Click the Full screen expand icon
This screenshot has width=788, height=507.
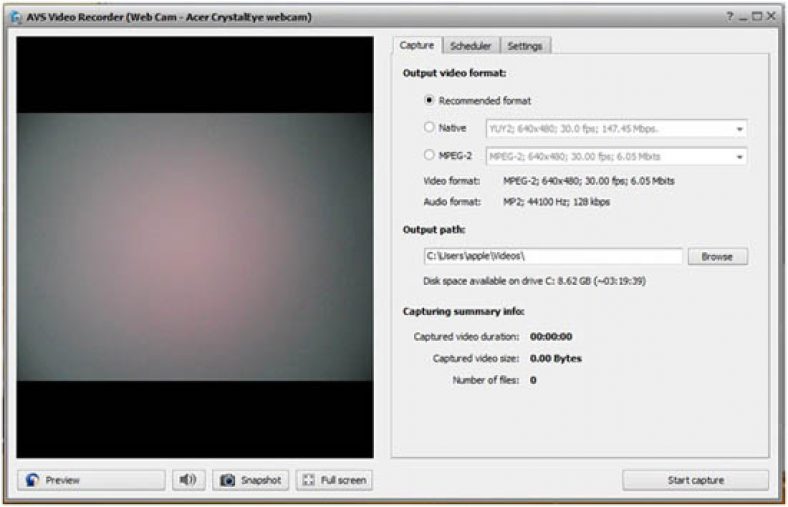[x=309, y=480]
